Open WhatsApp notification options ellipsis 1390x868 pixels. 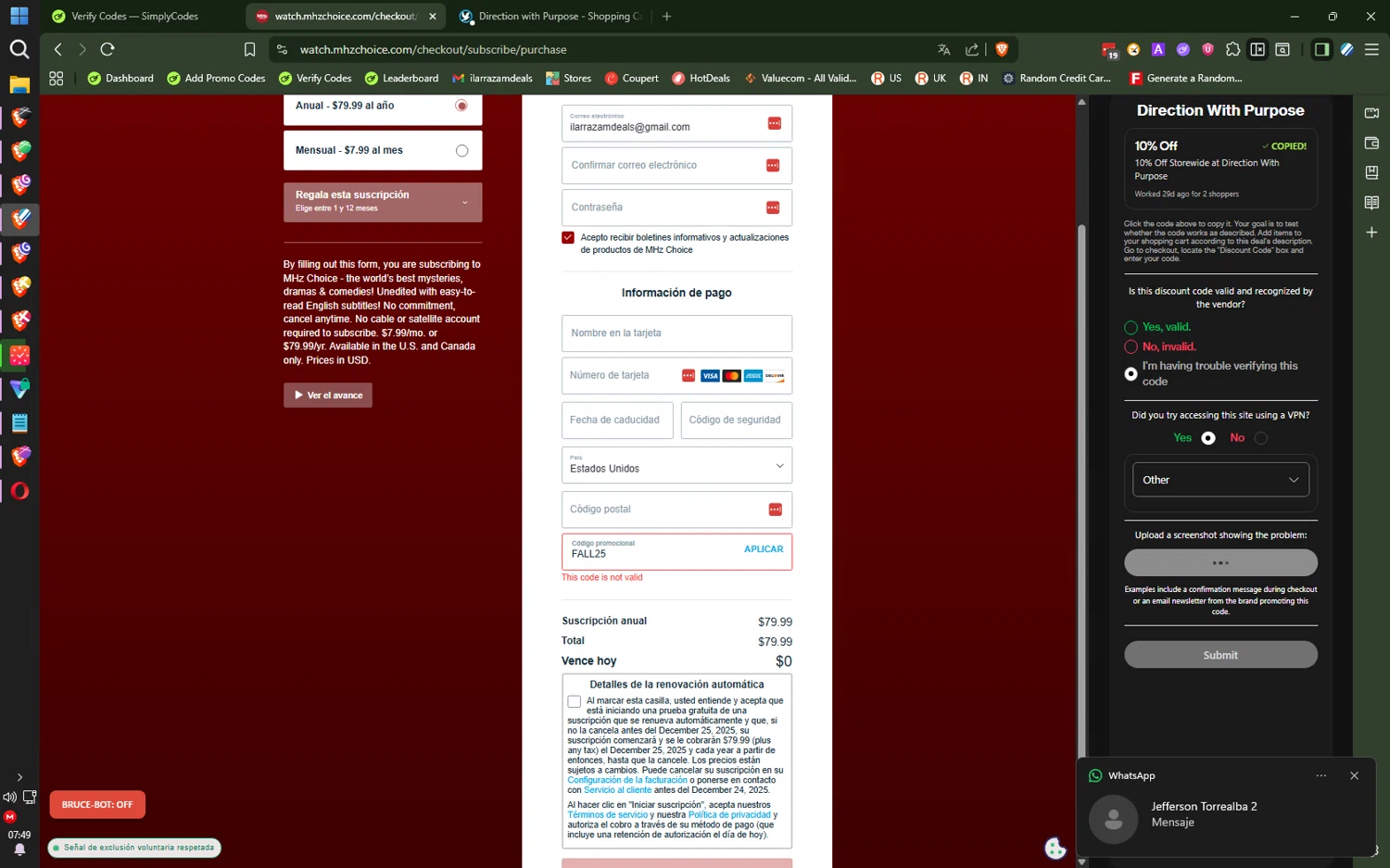(1321, 776)
